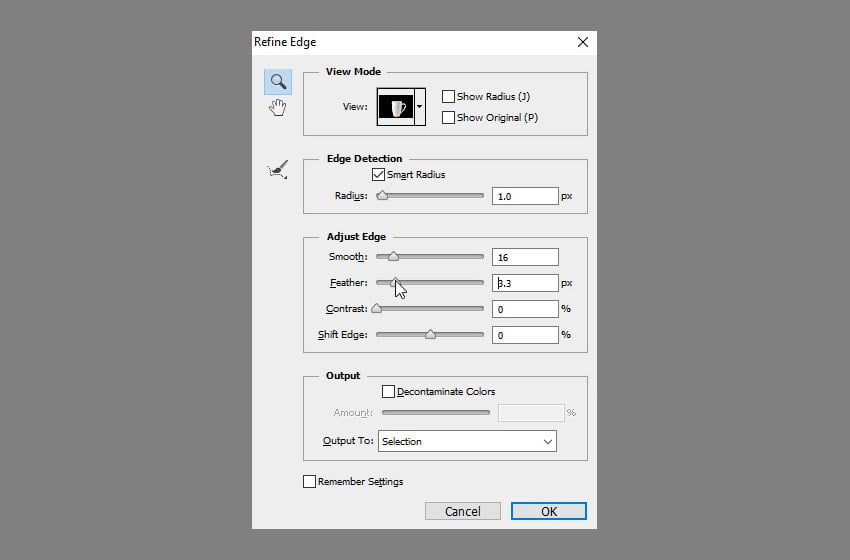Click the Radius value field
This screenshot has width=850, height=560.
coord(525,196)
